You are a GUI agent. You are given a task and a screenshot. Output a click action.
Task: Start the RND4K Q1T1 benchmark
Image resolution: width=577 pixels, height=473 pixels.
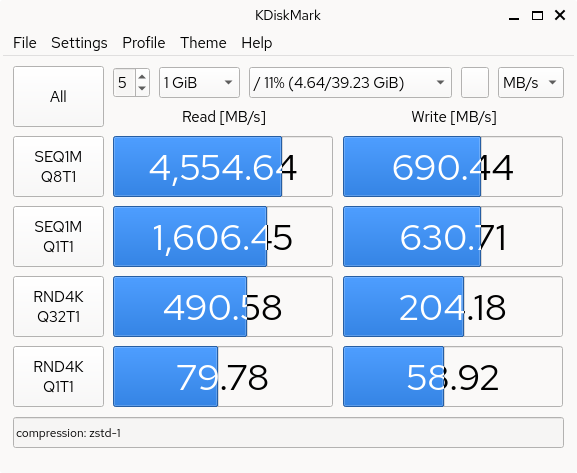point(59,376)
